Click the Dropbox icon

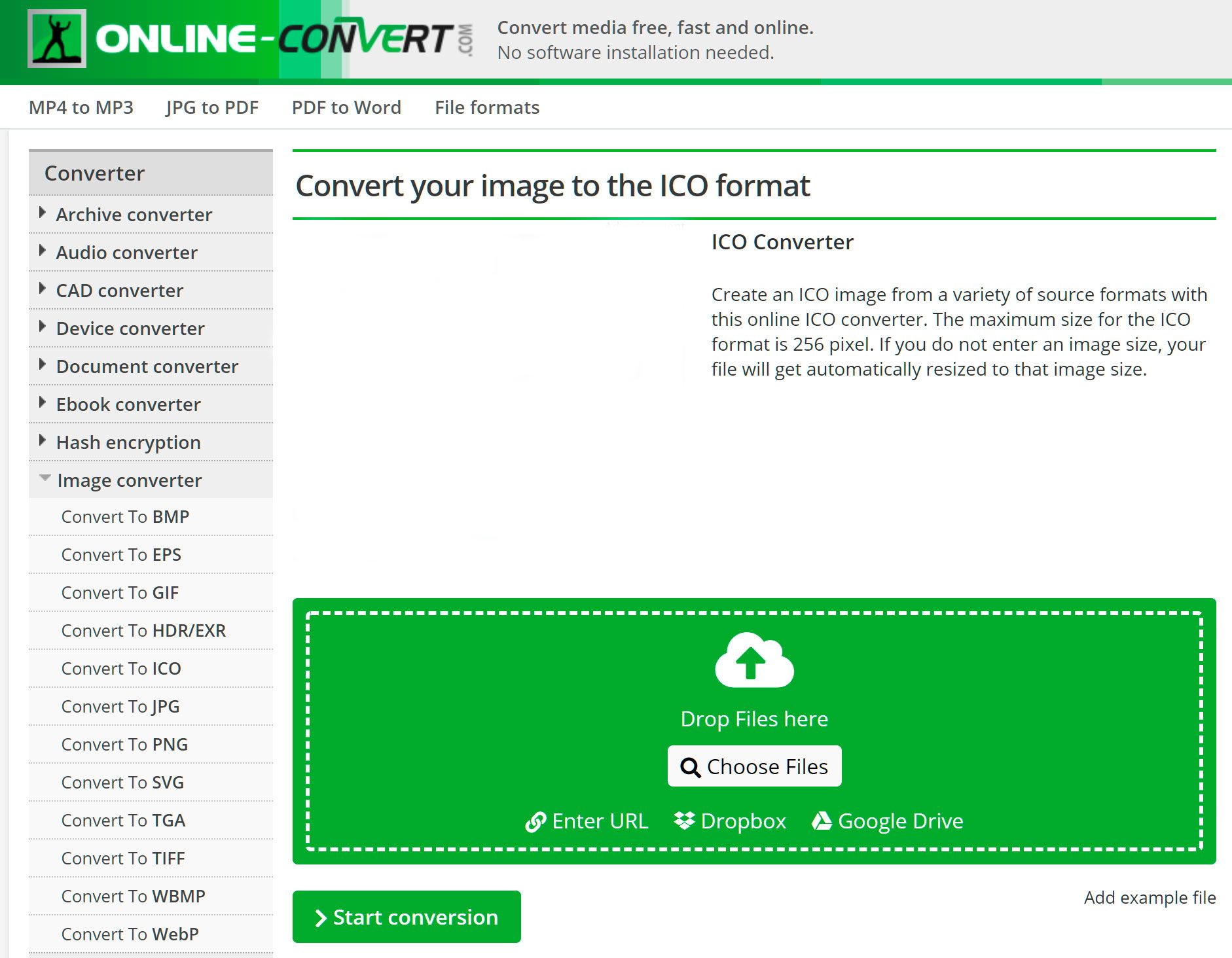tap(684, 821)
